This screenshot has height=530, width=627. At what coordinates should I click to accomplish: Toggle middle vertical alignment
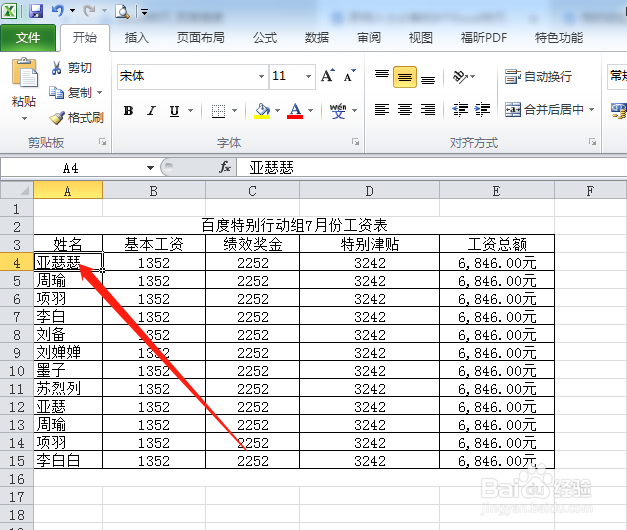(x=405, y=76)
